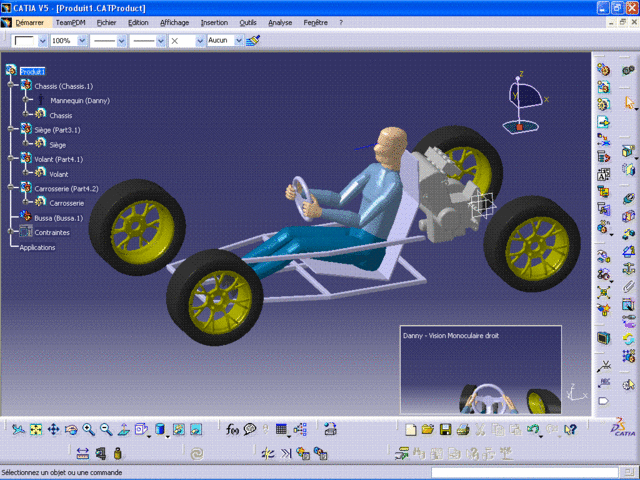
Task: Open the formula f(x) tool
Action: [x=232, y=430]
